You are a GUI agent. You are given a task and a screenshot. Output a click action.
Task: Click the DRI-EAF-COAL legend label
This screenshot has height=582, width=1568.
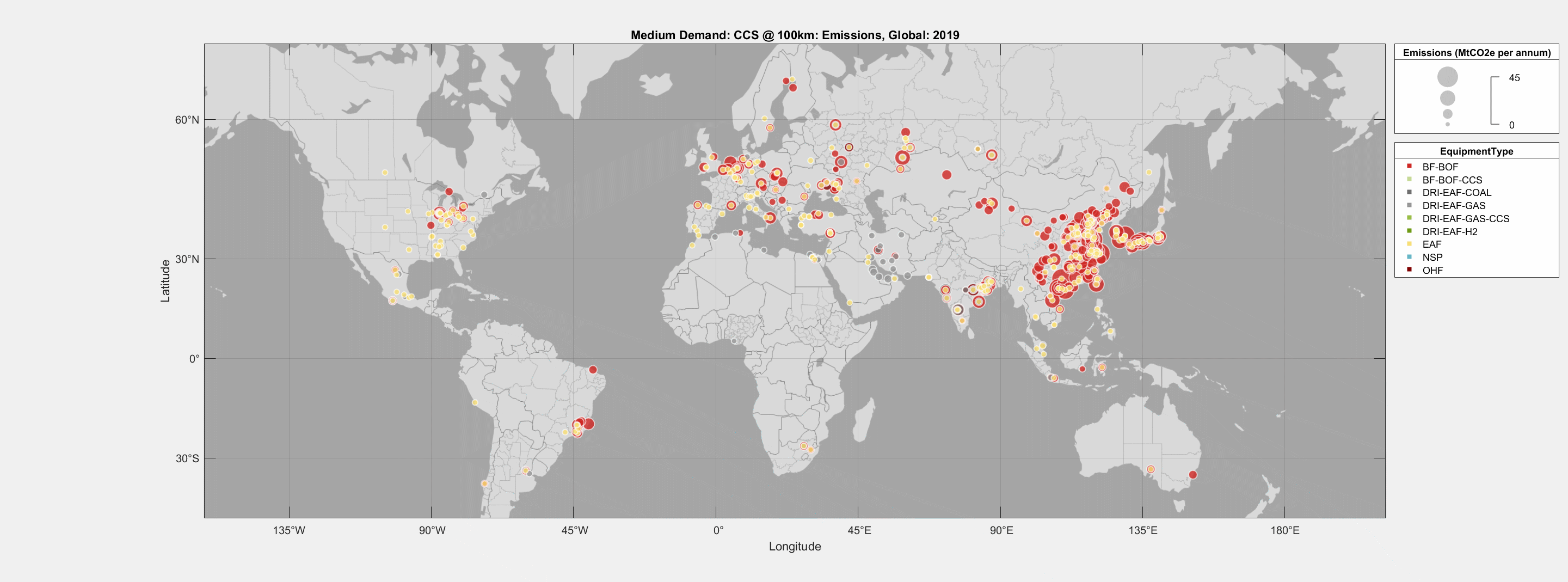pos(1456,192)
